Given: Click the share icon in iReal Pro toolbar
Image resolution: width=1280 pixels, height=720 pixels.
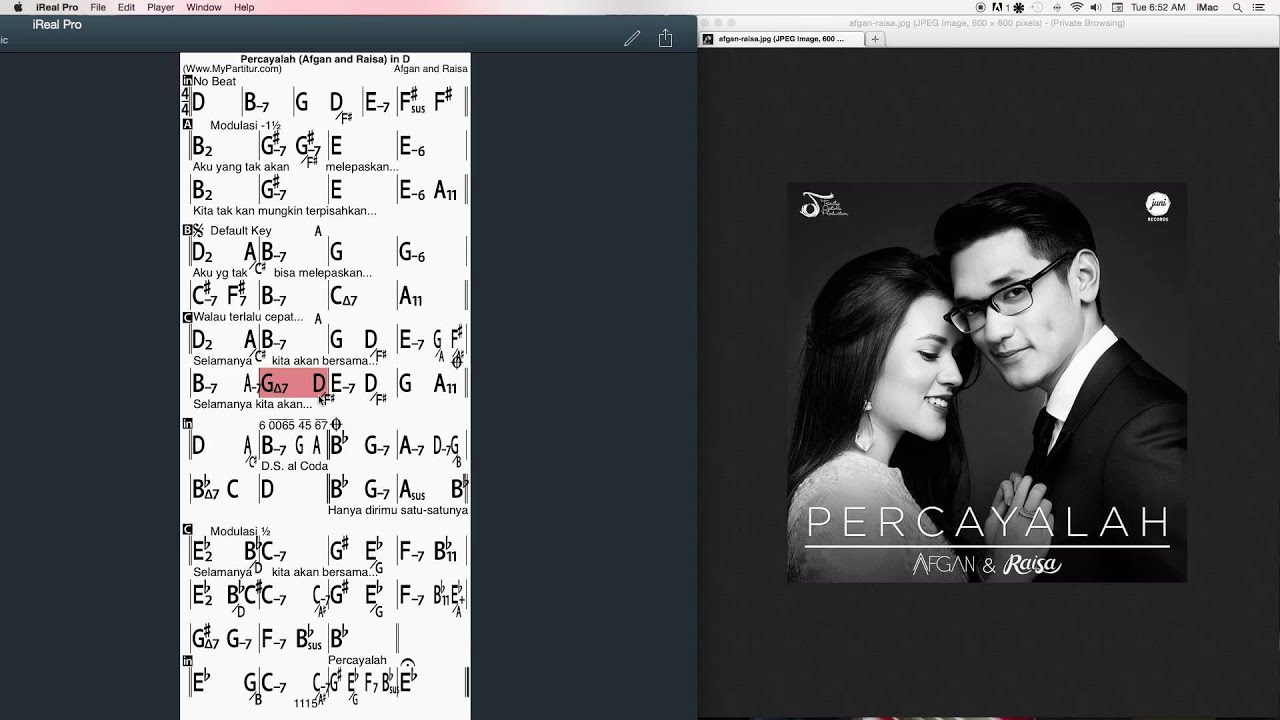Looking at the screenshot, I should [x=666, y=38].
